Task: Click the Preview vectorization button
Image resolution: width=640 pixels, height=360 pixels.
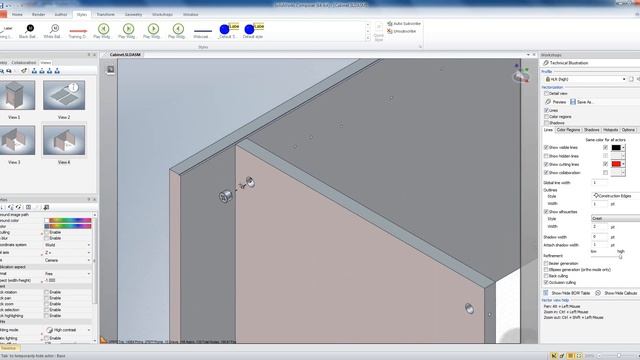Action: point(556,102)
